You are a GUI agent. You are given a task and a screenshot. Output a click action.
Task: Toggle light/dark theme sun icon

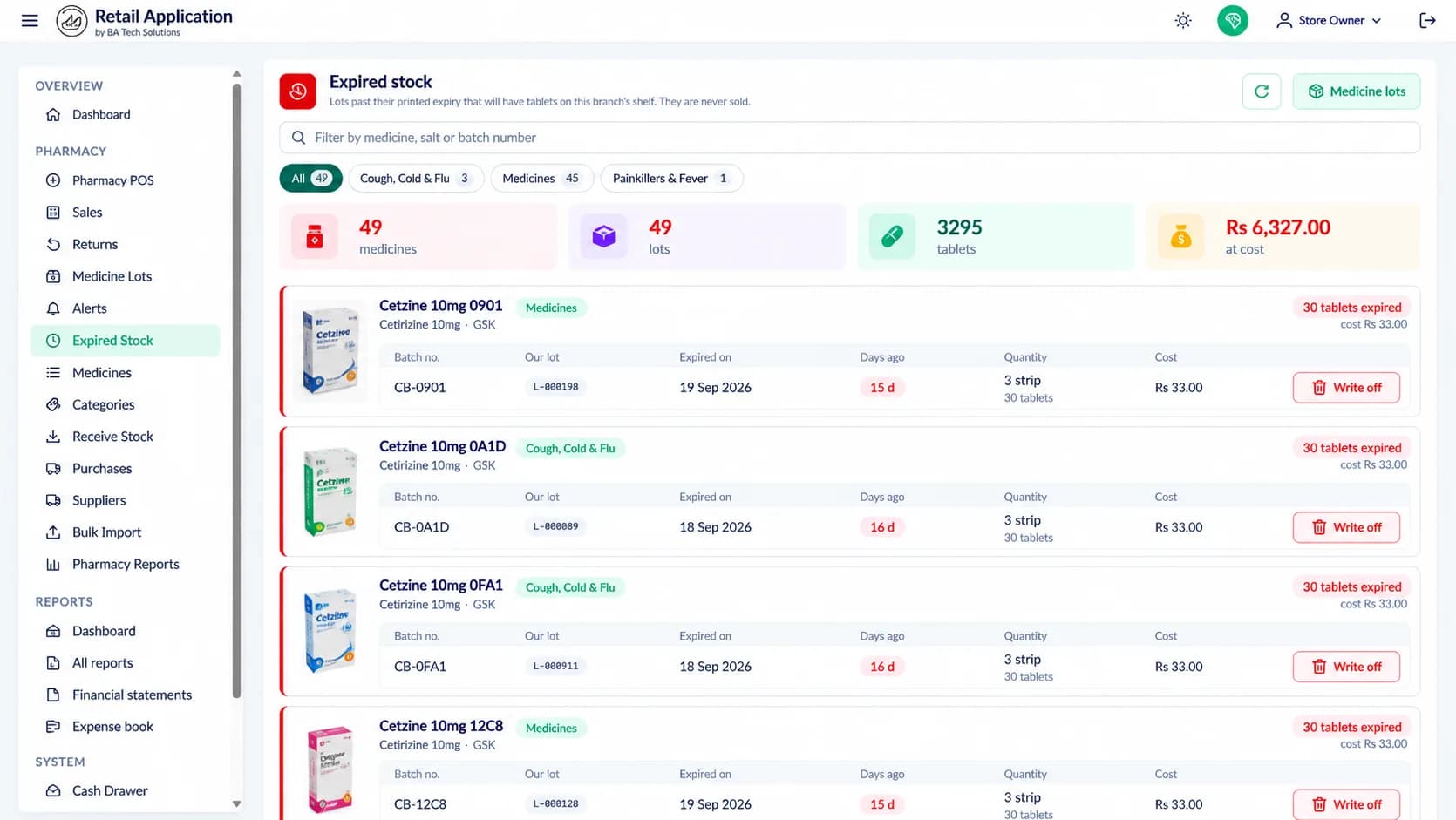(1183, 20)
